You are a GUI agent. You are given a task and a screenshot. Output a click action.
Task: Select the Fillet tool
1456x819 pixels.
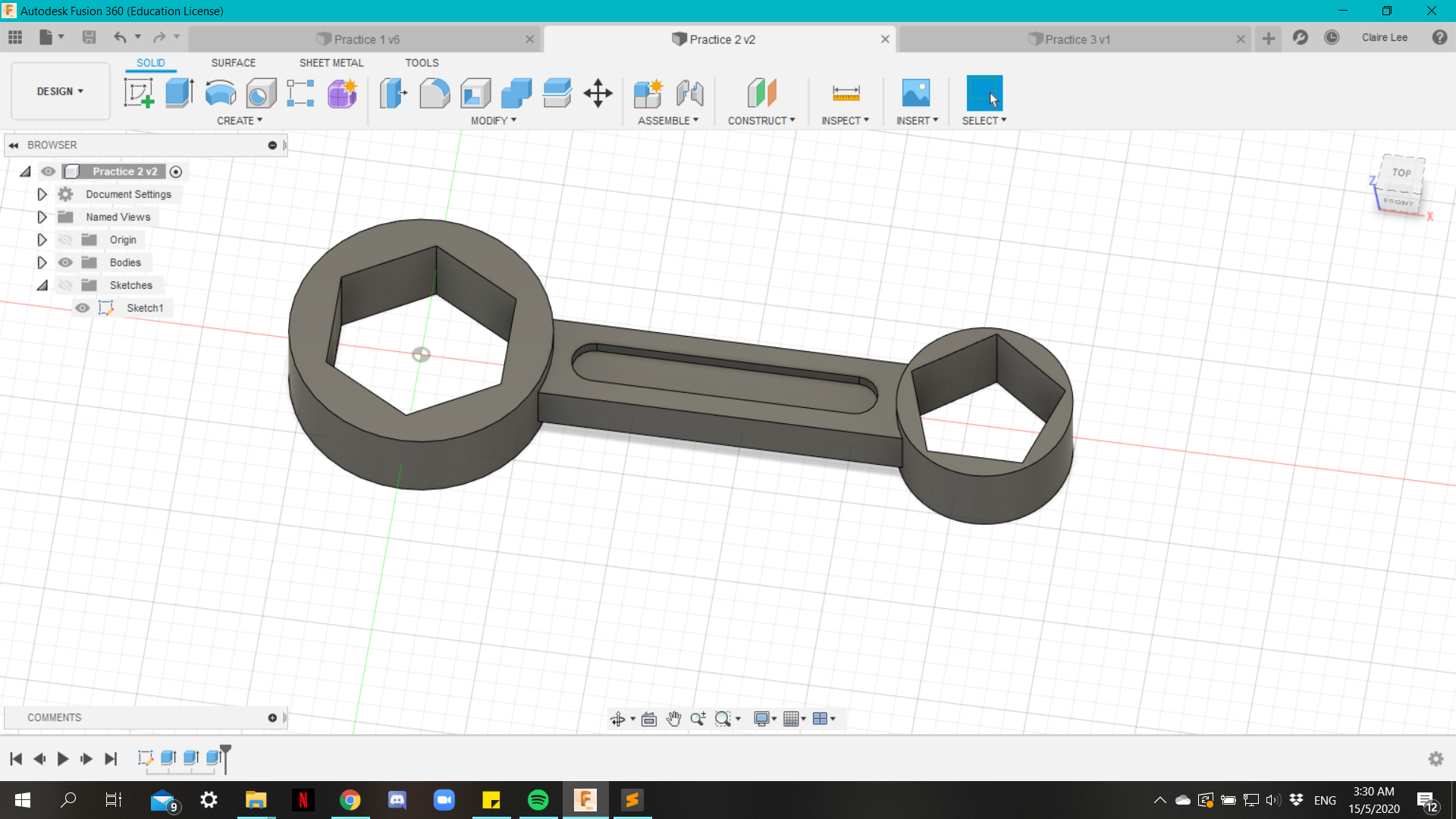tap(435, 93)
